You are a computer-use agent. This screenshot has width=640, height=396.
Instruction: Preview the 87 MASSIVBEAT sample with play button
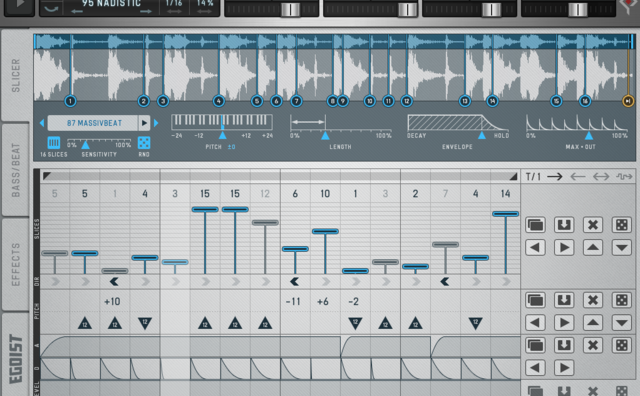tap(144, 123)
